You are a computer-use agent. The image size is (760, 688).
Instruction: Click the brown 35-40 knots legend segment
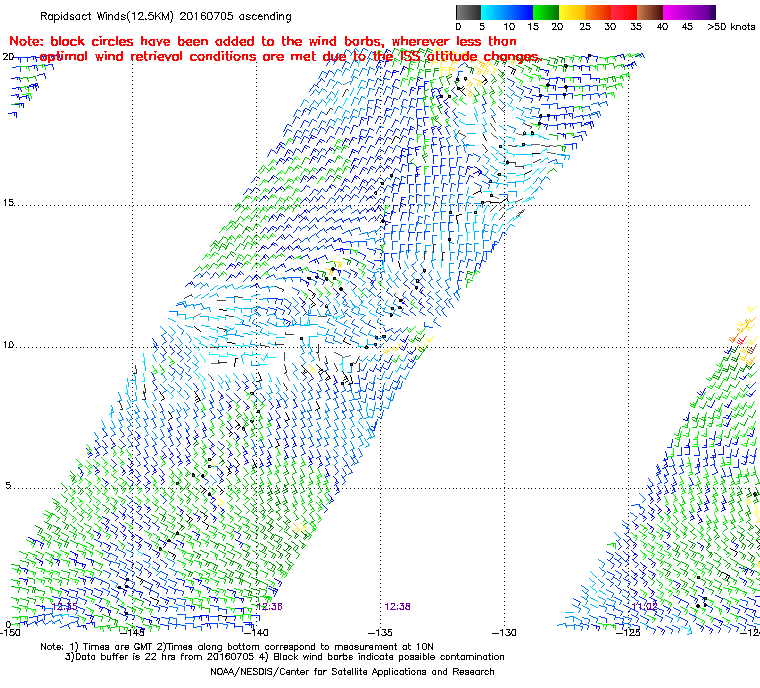[650, 12]
